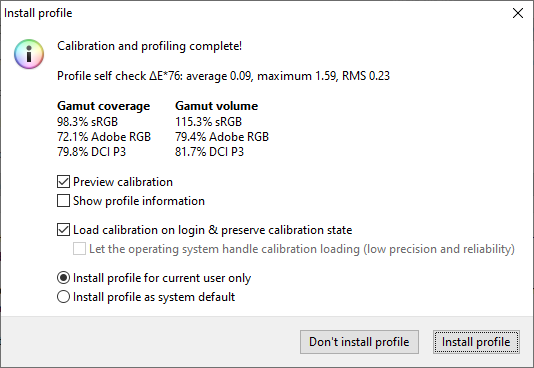Click the 98.3% sRGB coverage value
The height and width of the screenshot is (368, 534).
click(x=88, y=122)
